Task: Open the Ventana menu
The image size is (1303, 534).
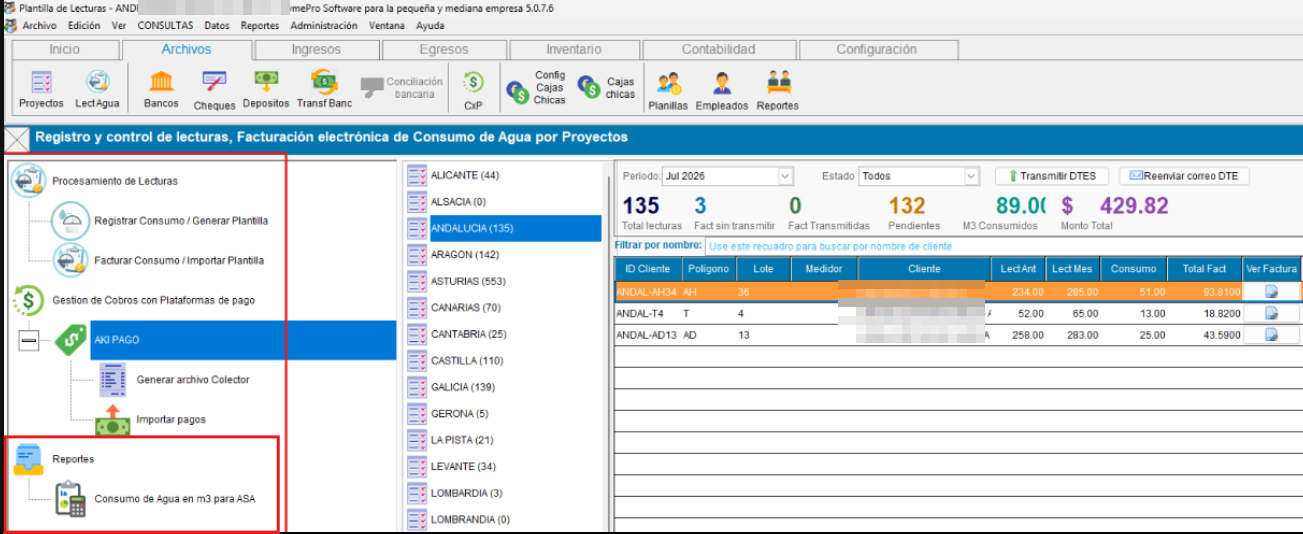Action: pyautogui.click(x=387, y=25)
